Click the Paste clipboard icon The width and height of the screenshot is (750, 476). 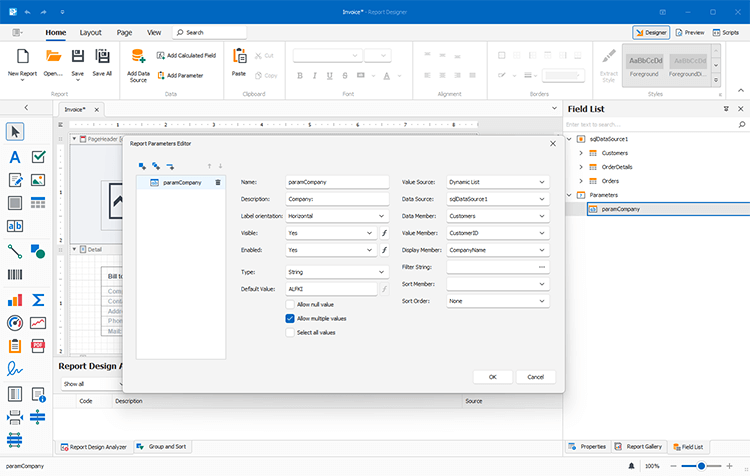(x=239, y=57)
